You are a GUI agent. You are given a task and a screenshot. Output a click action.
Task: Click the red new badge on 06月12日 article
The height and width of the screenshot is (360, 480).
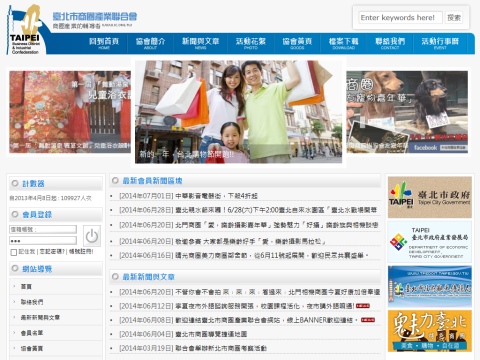click(363, 306)
